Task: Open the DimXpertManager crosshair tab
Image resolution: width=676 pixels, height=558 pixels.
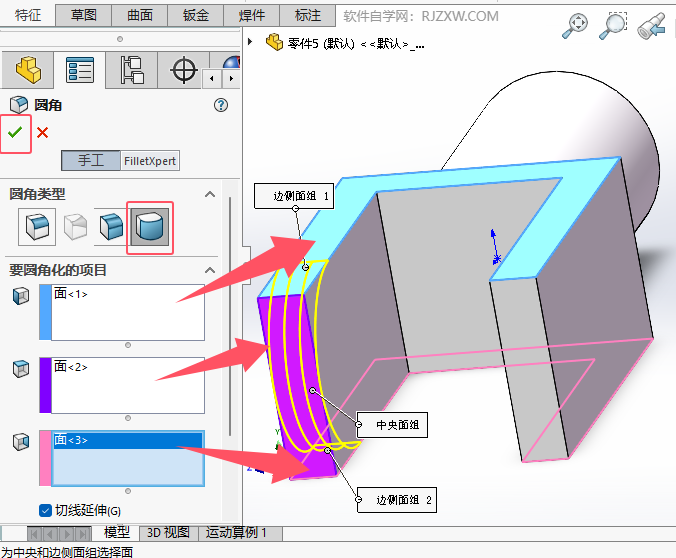Action: click(x=184, y=70)
